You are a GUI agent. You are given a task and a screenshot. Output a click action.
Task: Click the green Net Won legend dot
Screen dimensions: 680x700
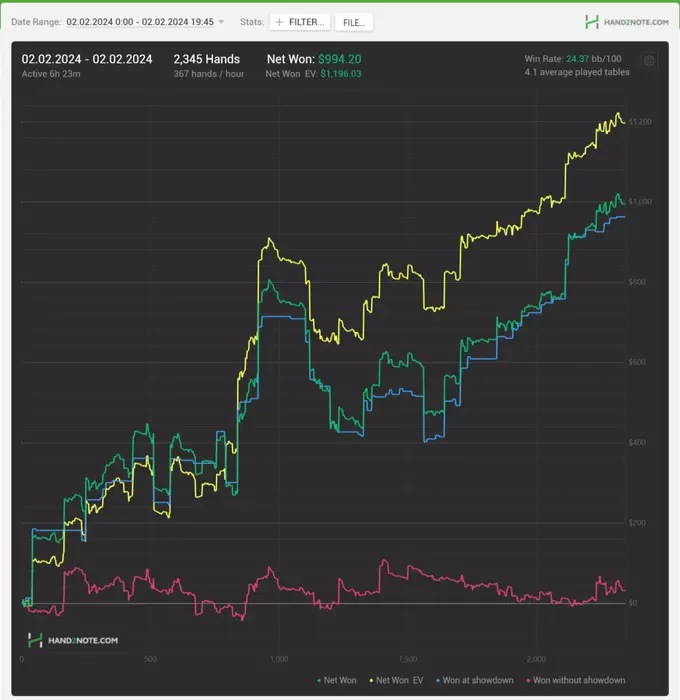click(x=319, y=681)
